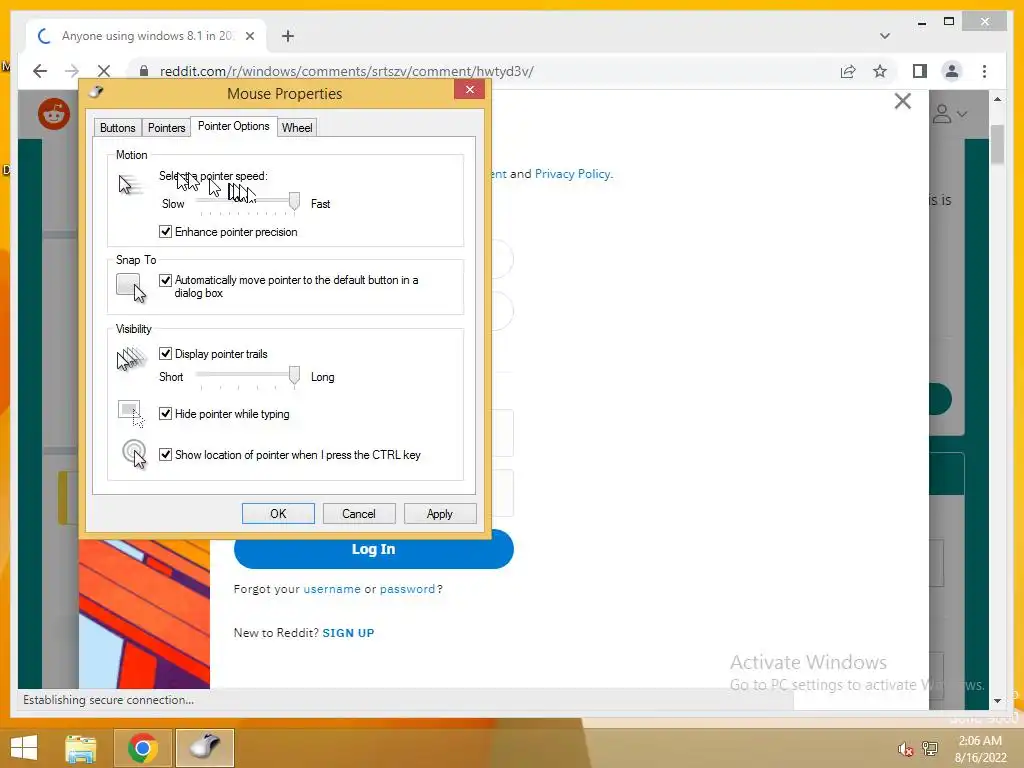This screenshot has height=768, width=1024.
Task: Click the network tray icon
Action: (930, 748)
